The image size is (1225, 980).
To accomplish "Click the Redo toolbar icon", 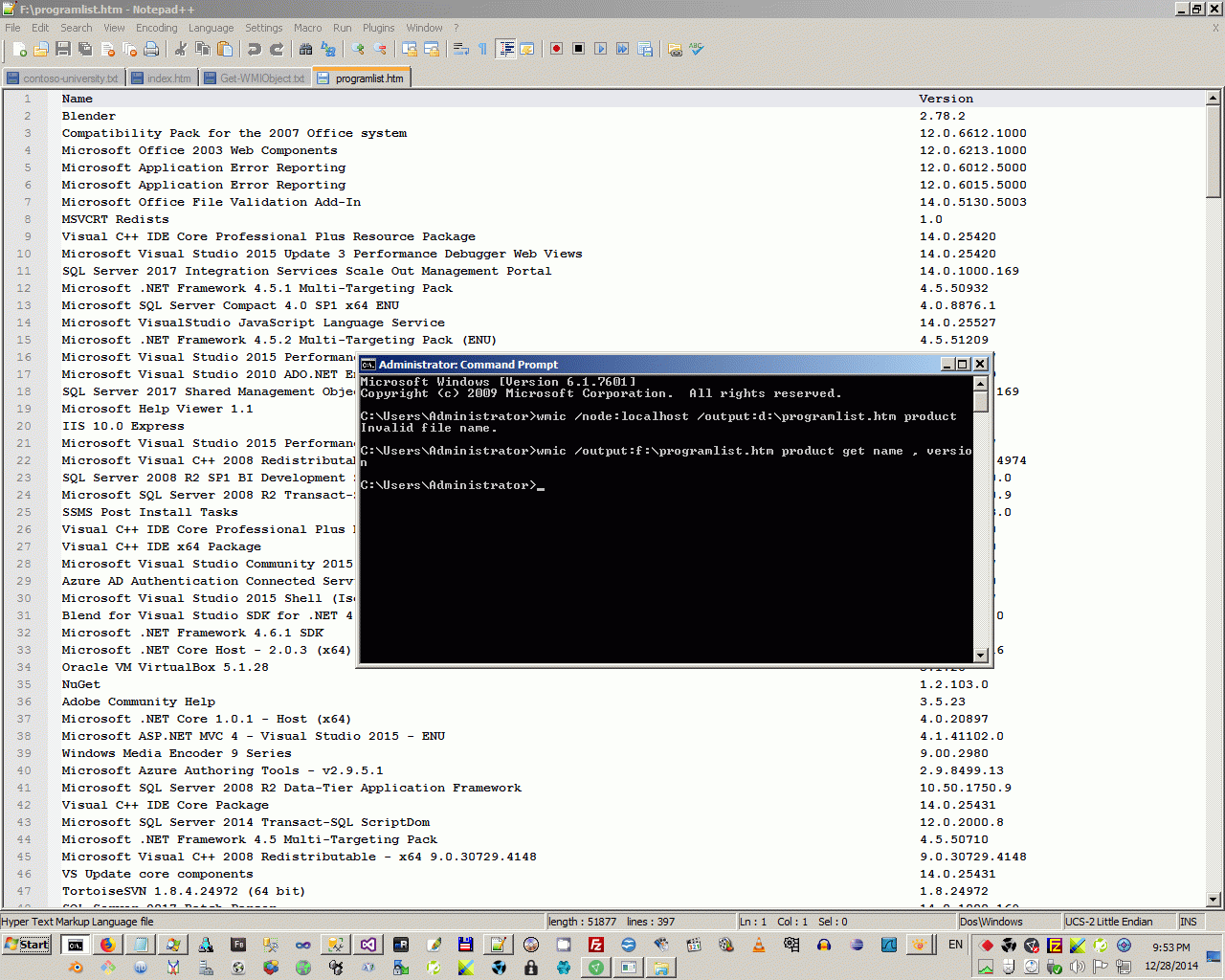I will point(276,49).
